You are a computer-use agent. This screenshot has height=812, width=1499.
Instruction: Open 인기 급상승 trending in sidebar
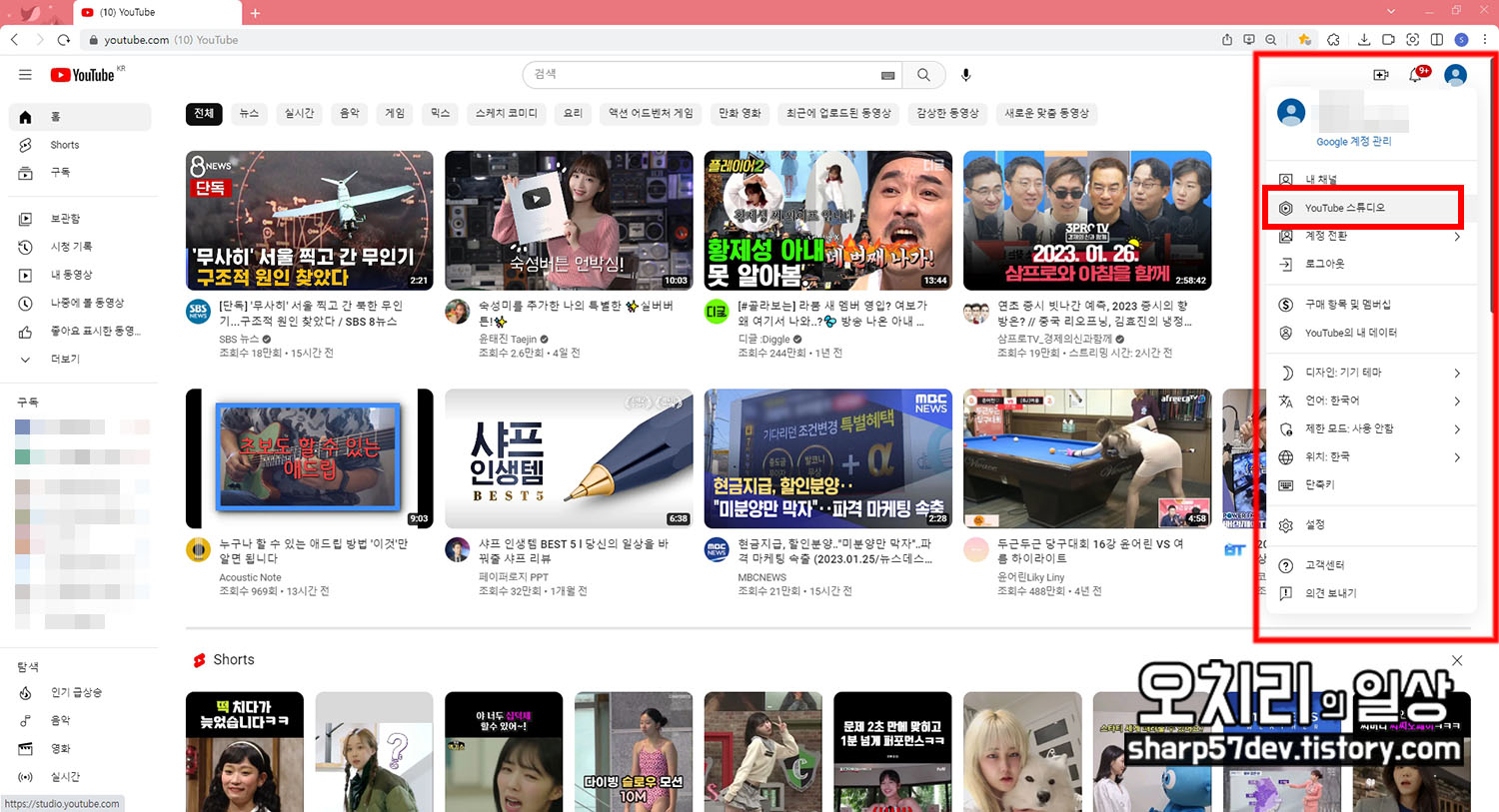coord(80,692)
